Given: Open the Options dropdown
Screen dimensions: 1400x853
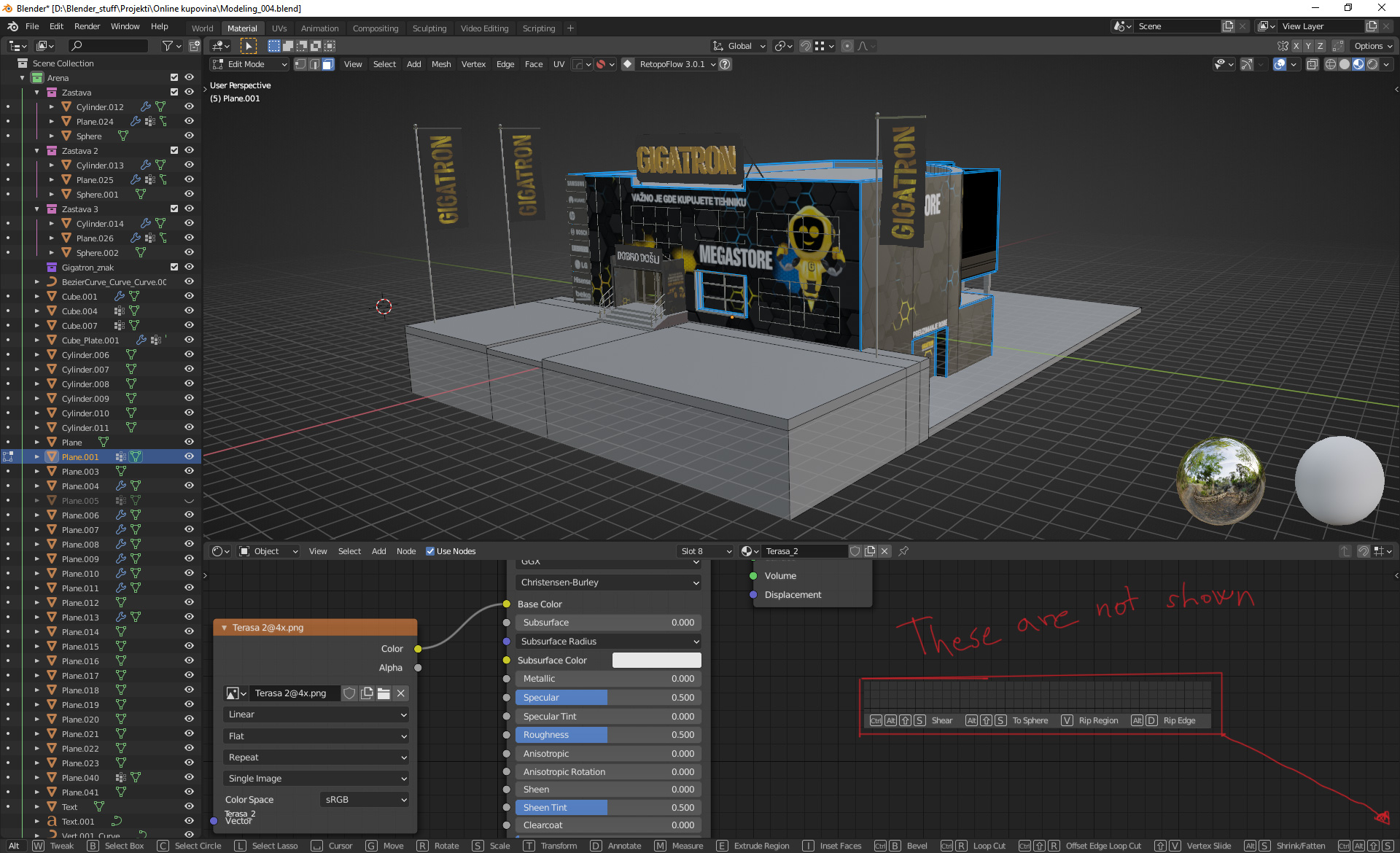Looking at the screenshot, I should [1373, 46].
